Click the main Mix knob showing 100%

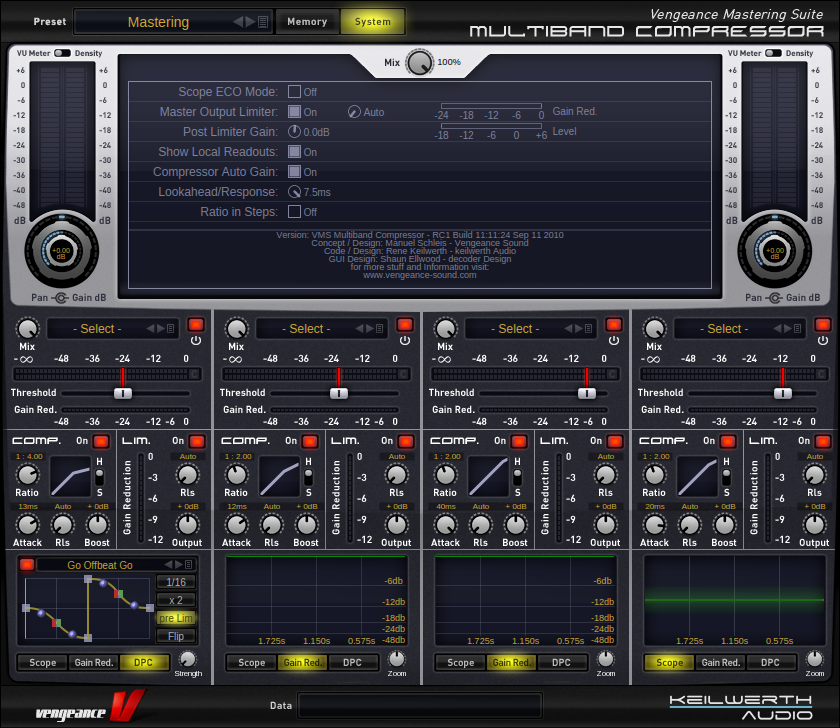point(421,62)
